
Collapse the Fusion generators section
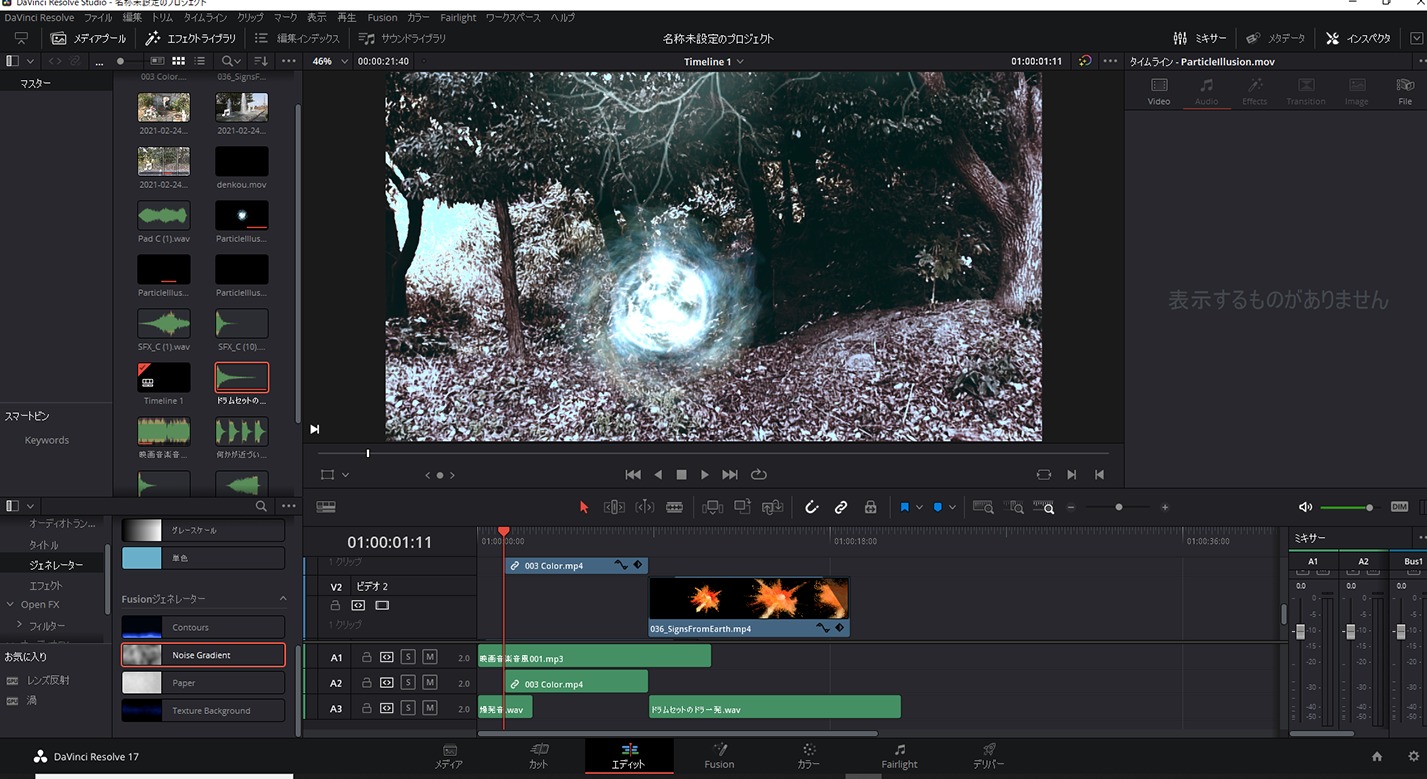283,599
